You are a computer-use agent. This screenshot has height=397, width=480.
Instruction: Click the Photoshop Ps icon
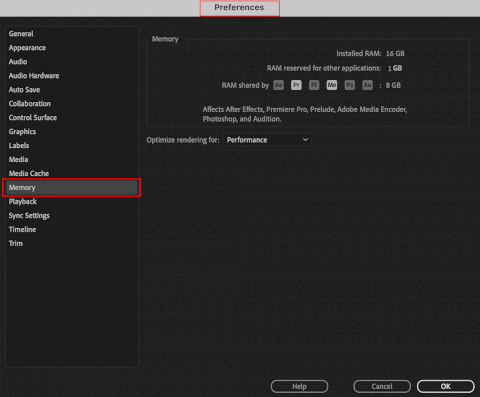click(x=350, y=85)
